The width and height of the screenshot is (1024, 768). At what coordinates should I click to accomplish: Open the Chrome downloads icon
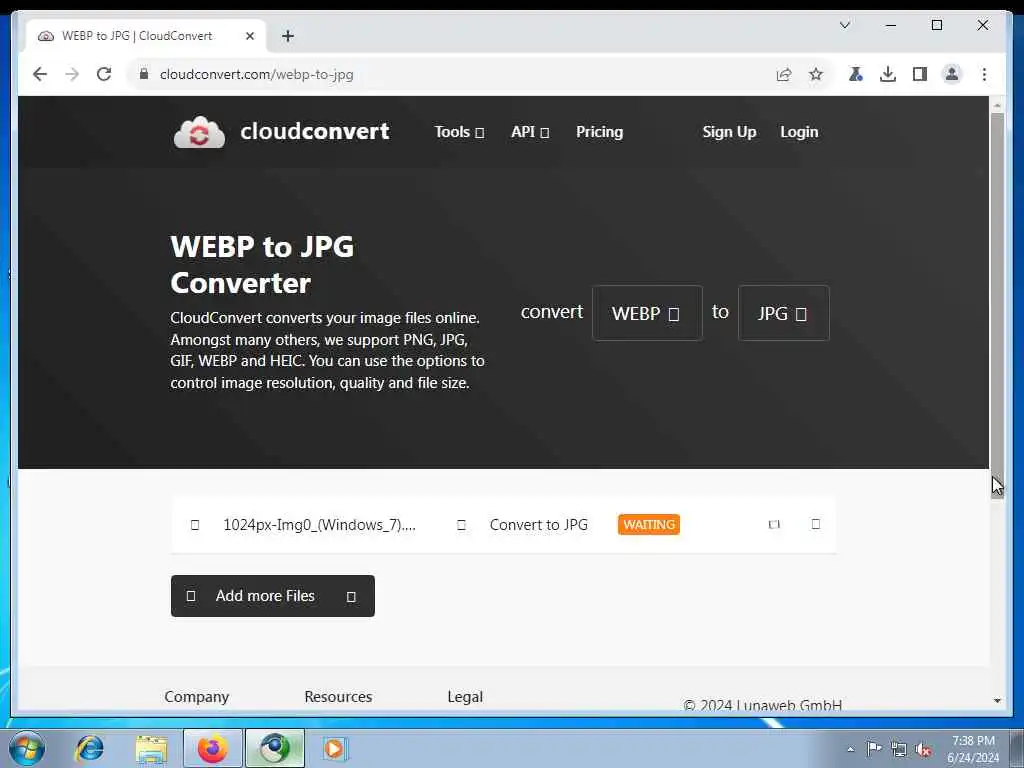coord(888,74)
